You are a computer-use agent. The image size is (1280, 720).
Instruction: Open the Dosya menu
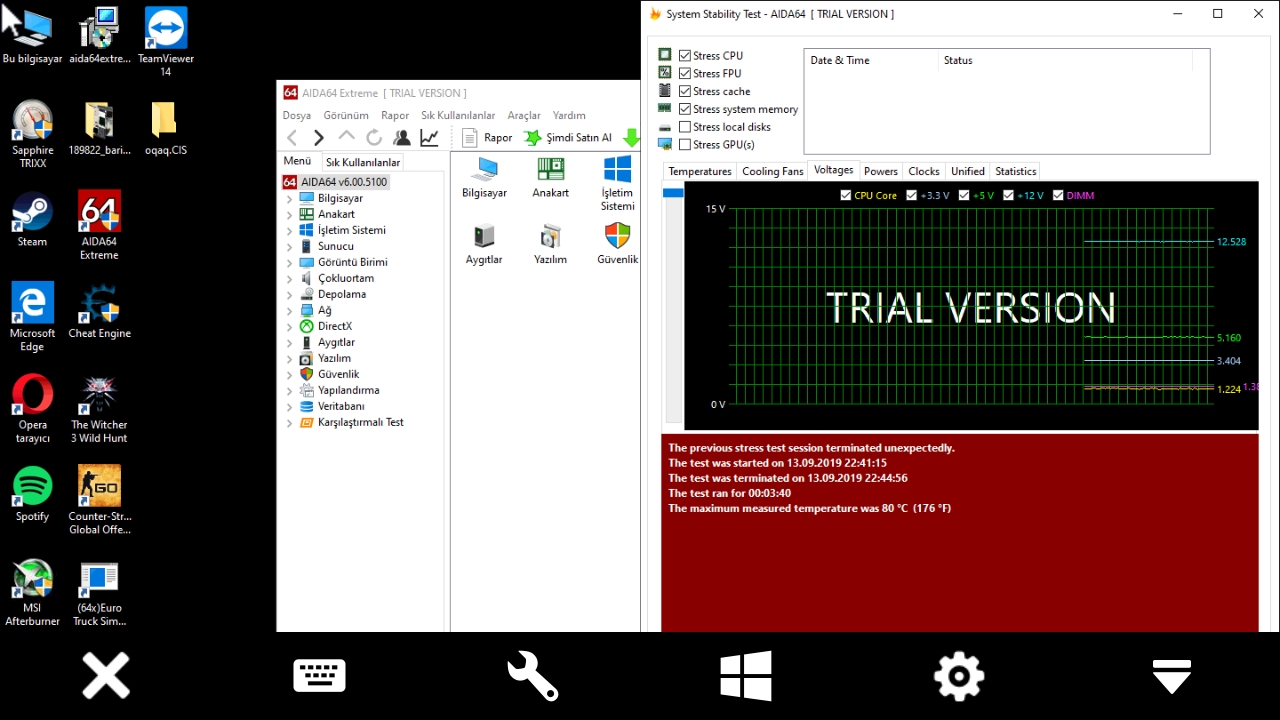(x=297, y=116)
